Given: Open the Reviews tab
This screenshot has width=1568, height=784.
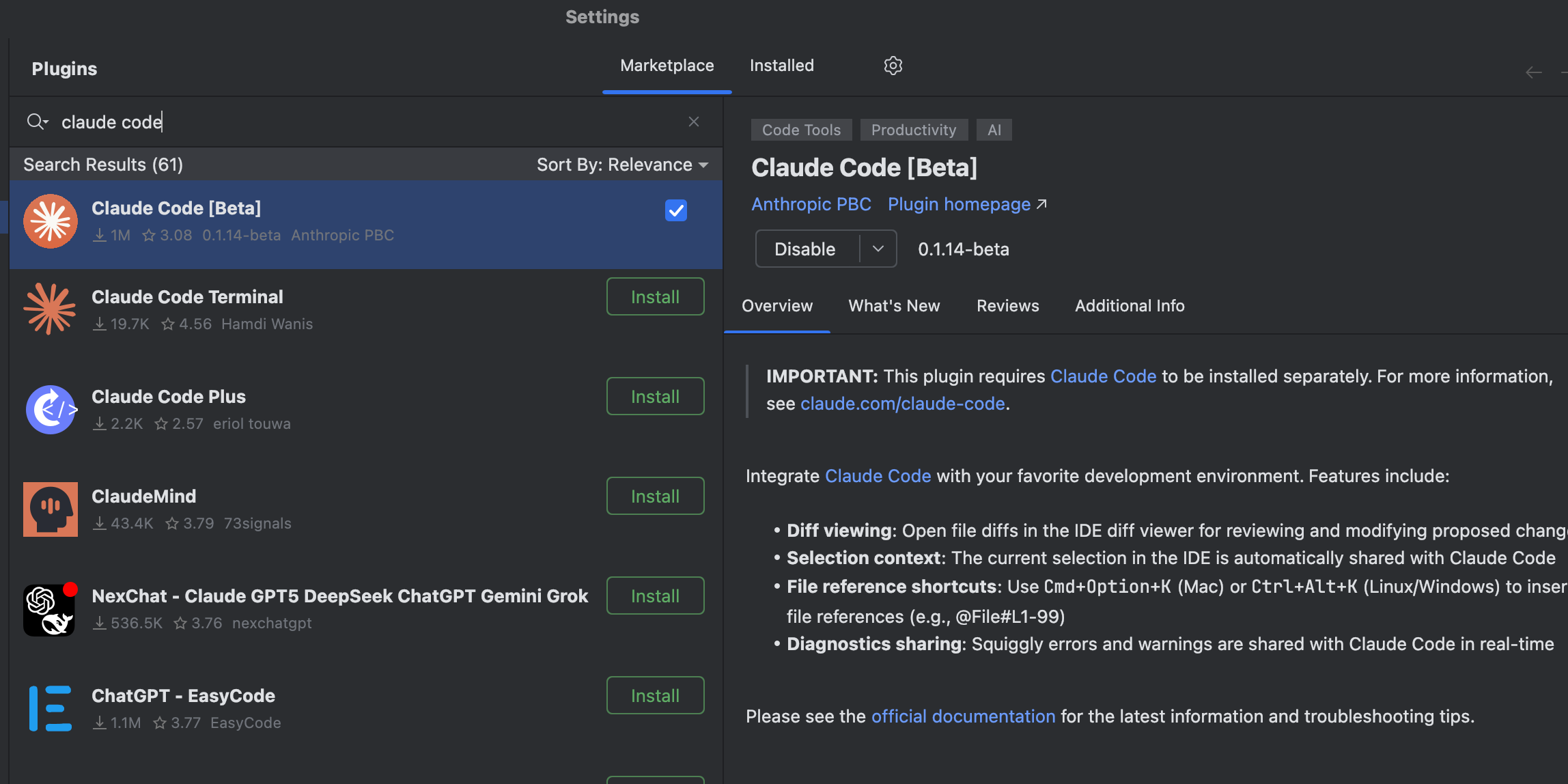Looking at the screenshot, I should (x=1007, y=306).
